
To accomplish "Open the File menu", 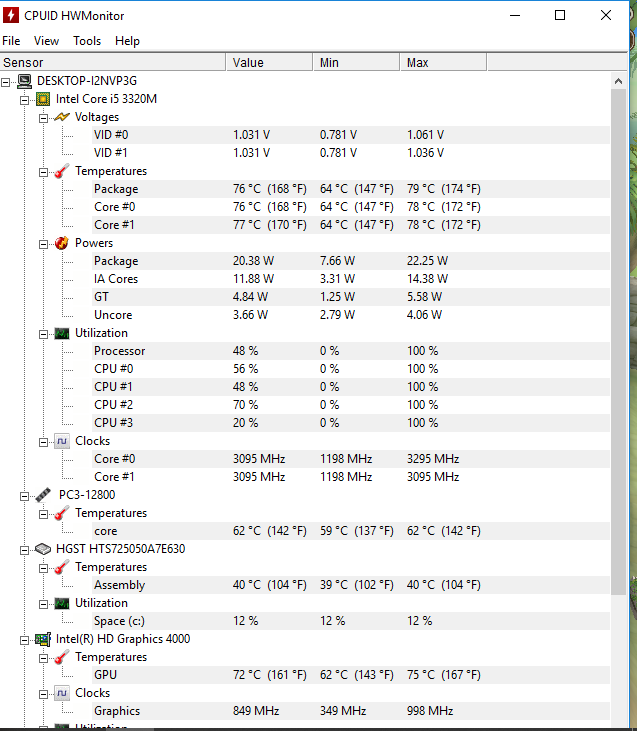I will click(x=11, y=41).
